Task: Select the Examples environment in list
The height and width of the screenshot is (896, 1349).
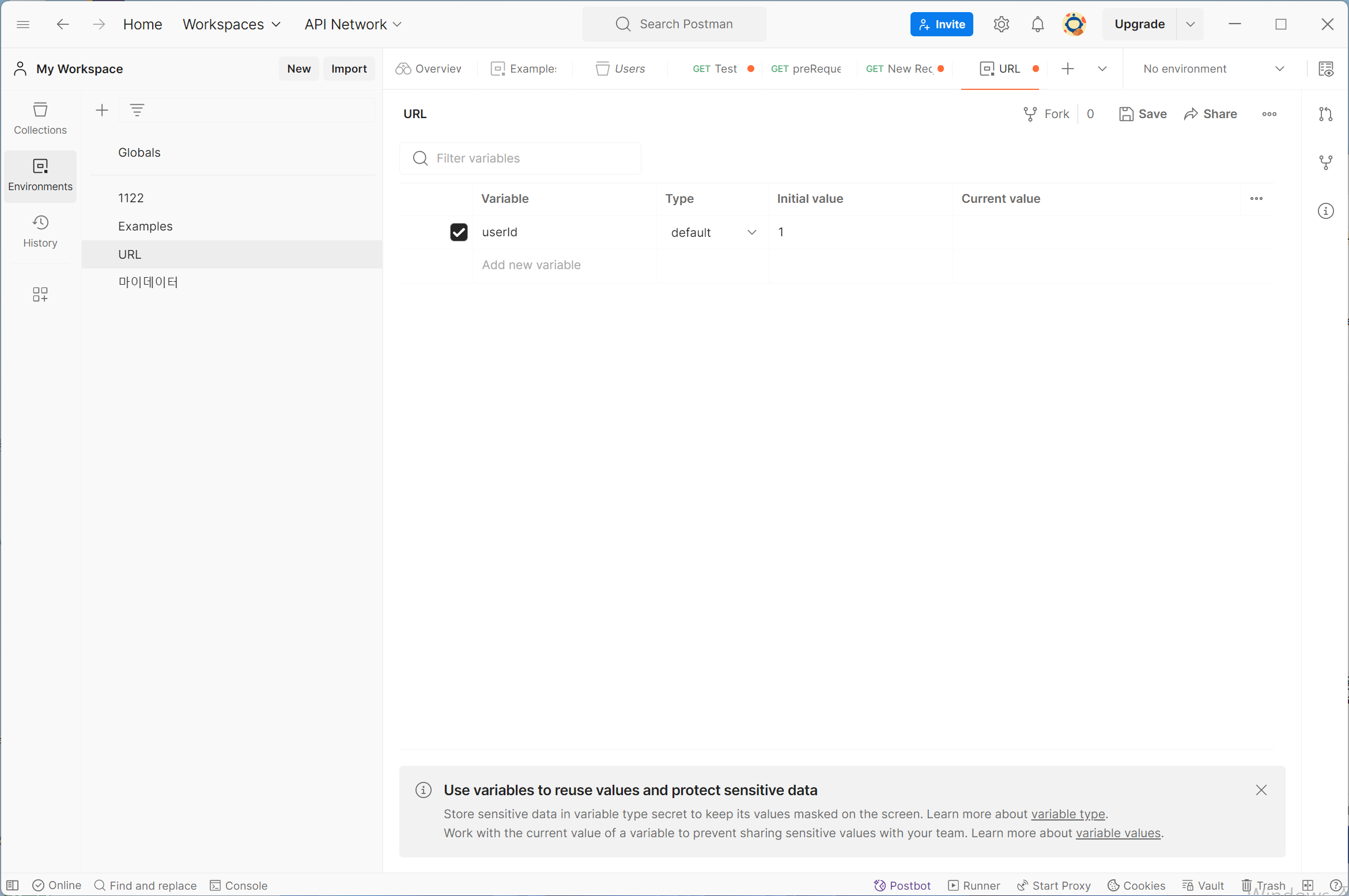Action: pyautogui.click(x=145, y=226)
